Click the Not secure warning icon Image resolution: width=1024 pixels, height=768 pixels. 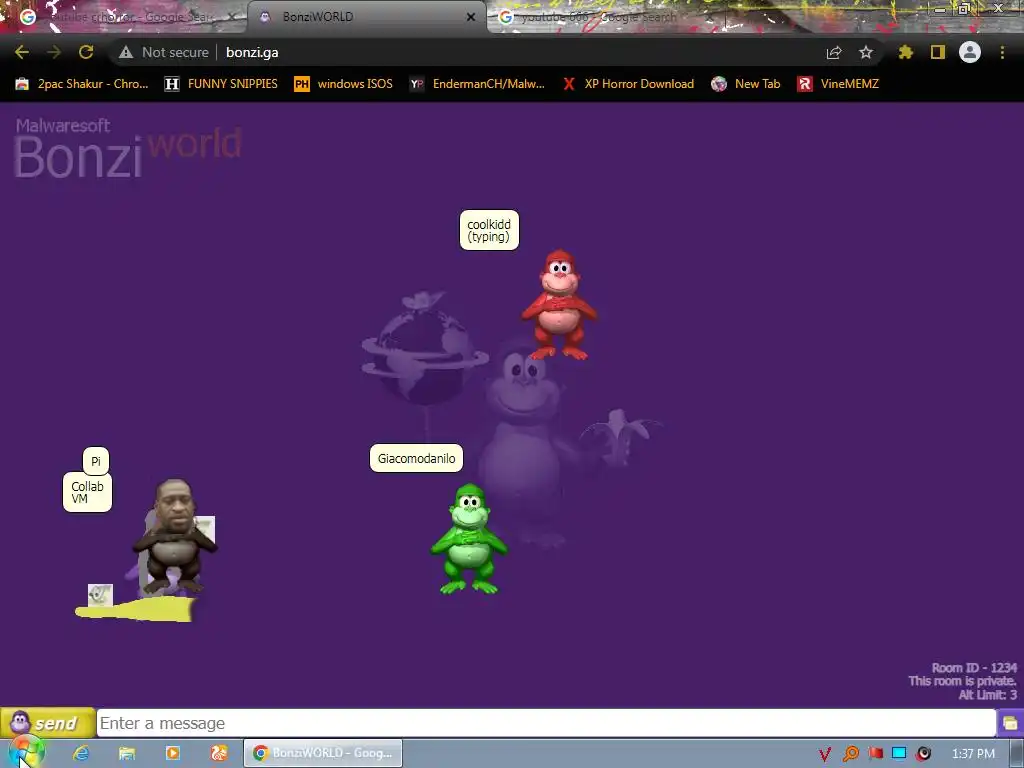pos(126,52)
